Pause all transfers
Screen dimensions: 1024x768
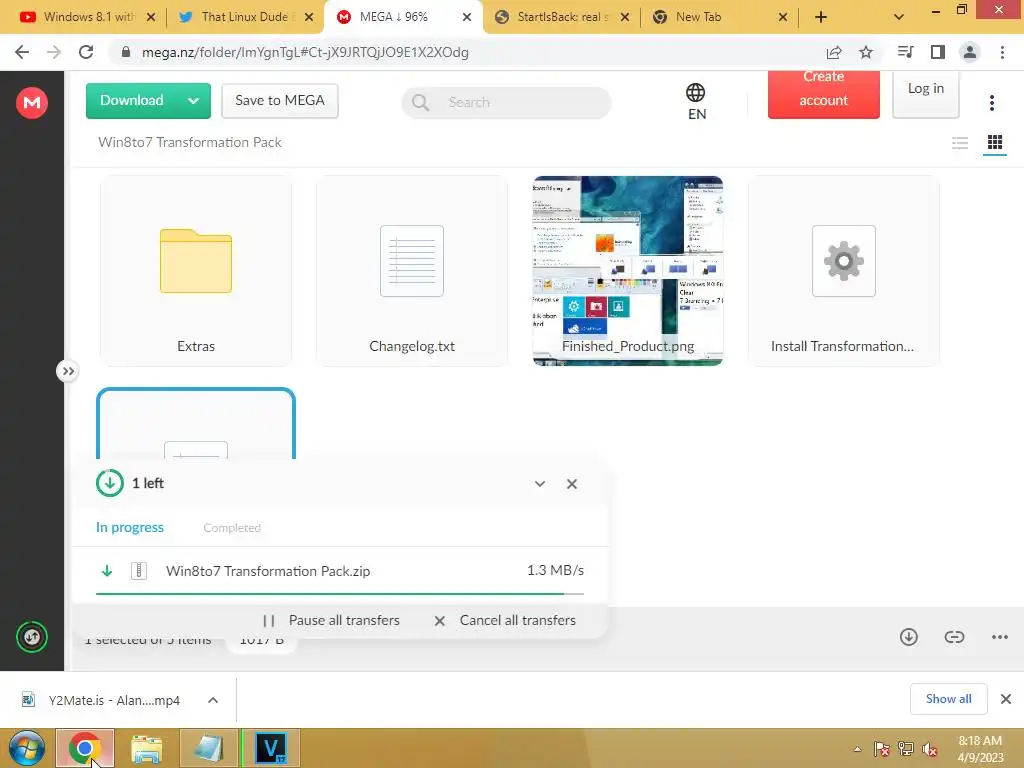(x=331, y=620)
